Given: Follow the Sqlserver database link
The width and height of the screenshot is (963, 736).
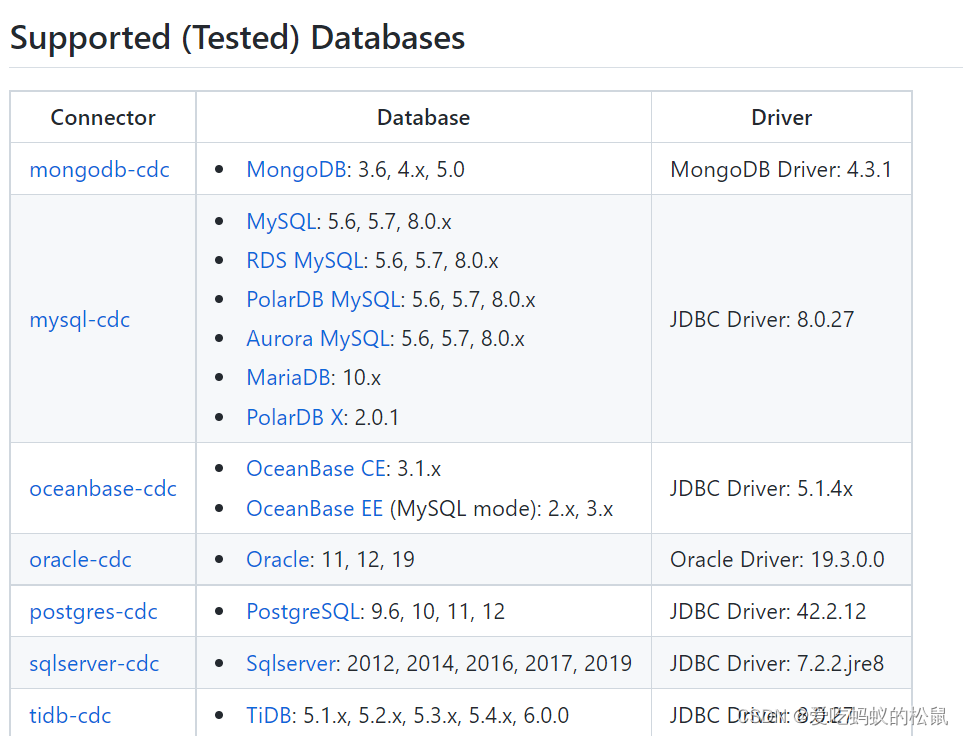Looking at the screenshot, I should pos(292,664).
